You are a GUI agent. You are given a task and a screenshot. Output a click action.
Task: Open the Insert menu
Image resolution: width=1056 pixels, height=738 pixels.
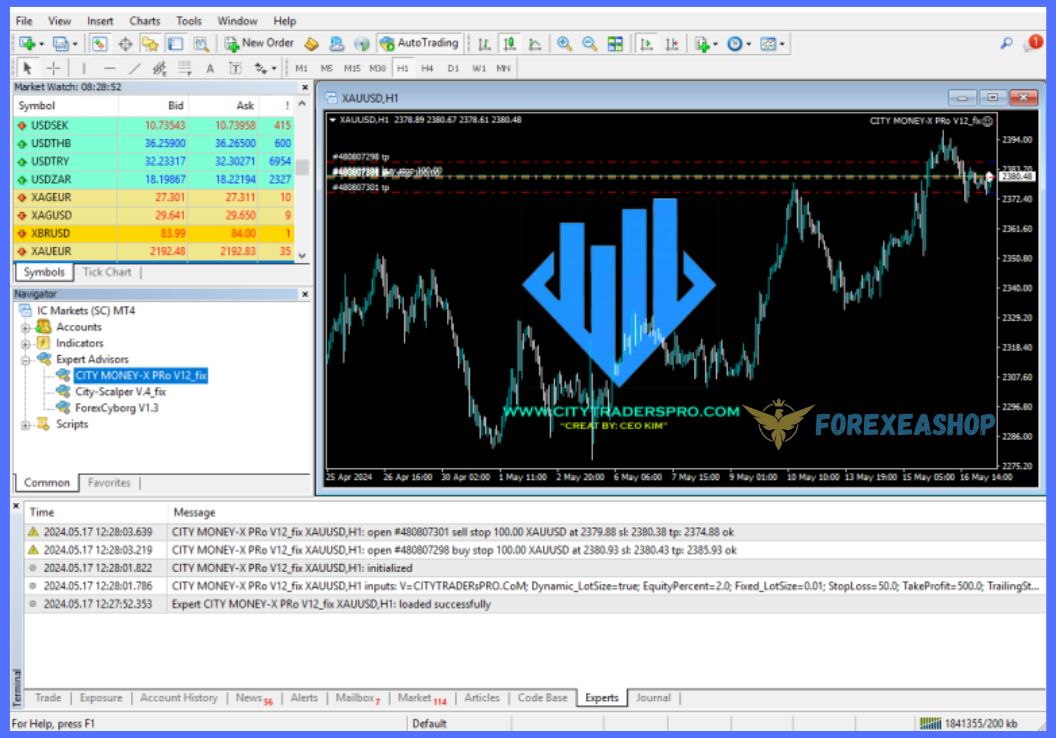pos(100,21)
